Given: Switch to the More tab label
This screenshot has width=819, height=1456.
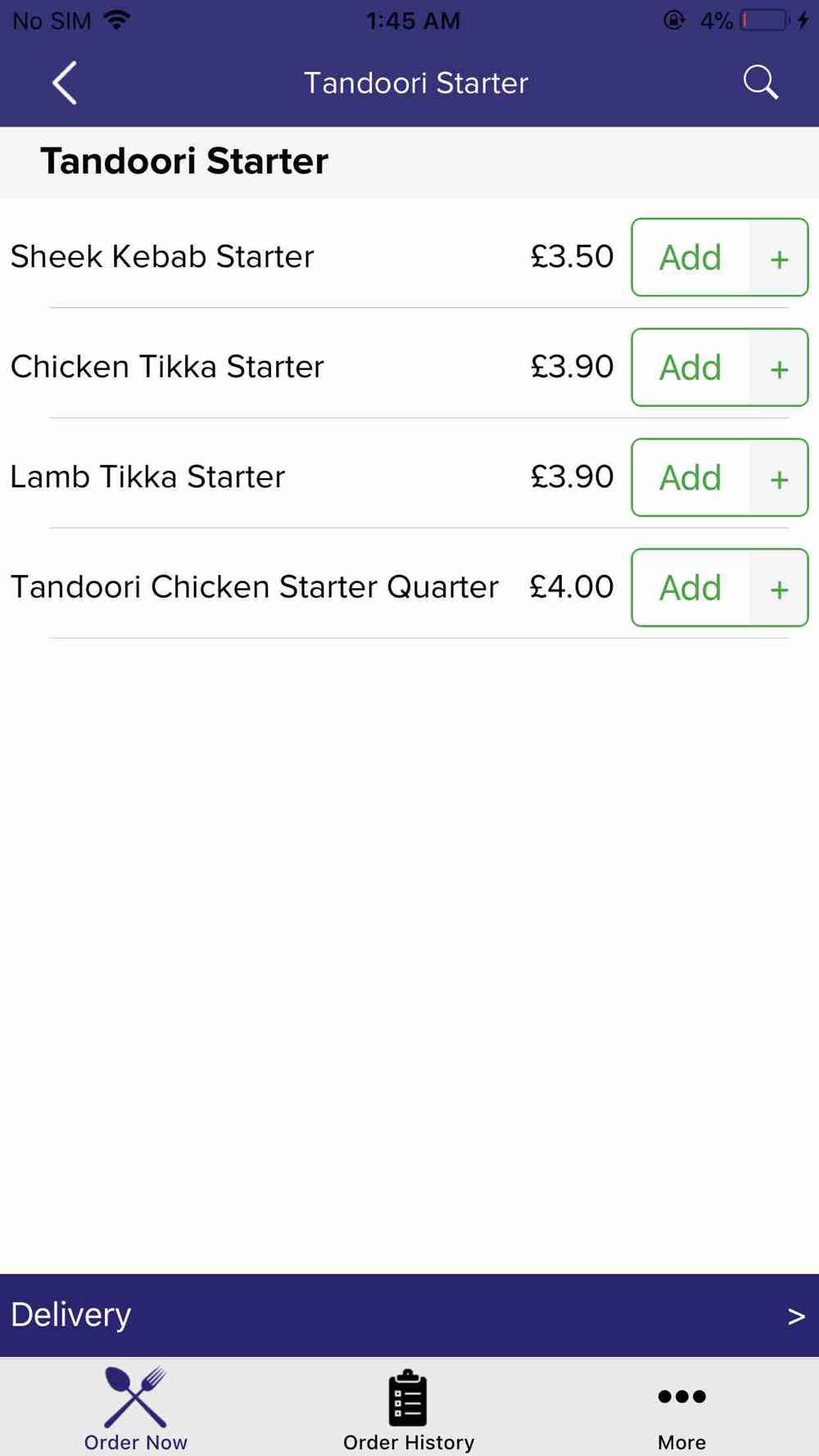Looking at the screenshot, I should [x=681, y=1442].
